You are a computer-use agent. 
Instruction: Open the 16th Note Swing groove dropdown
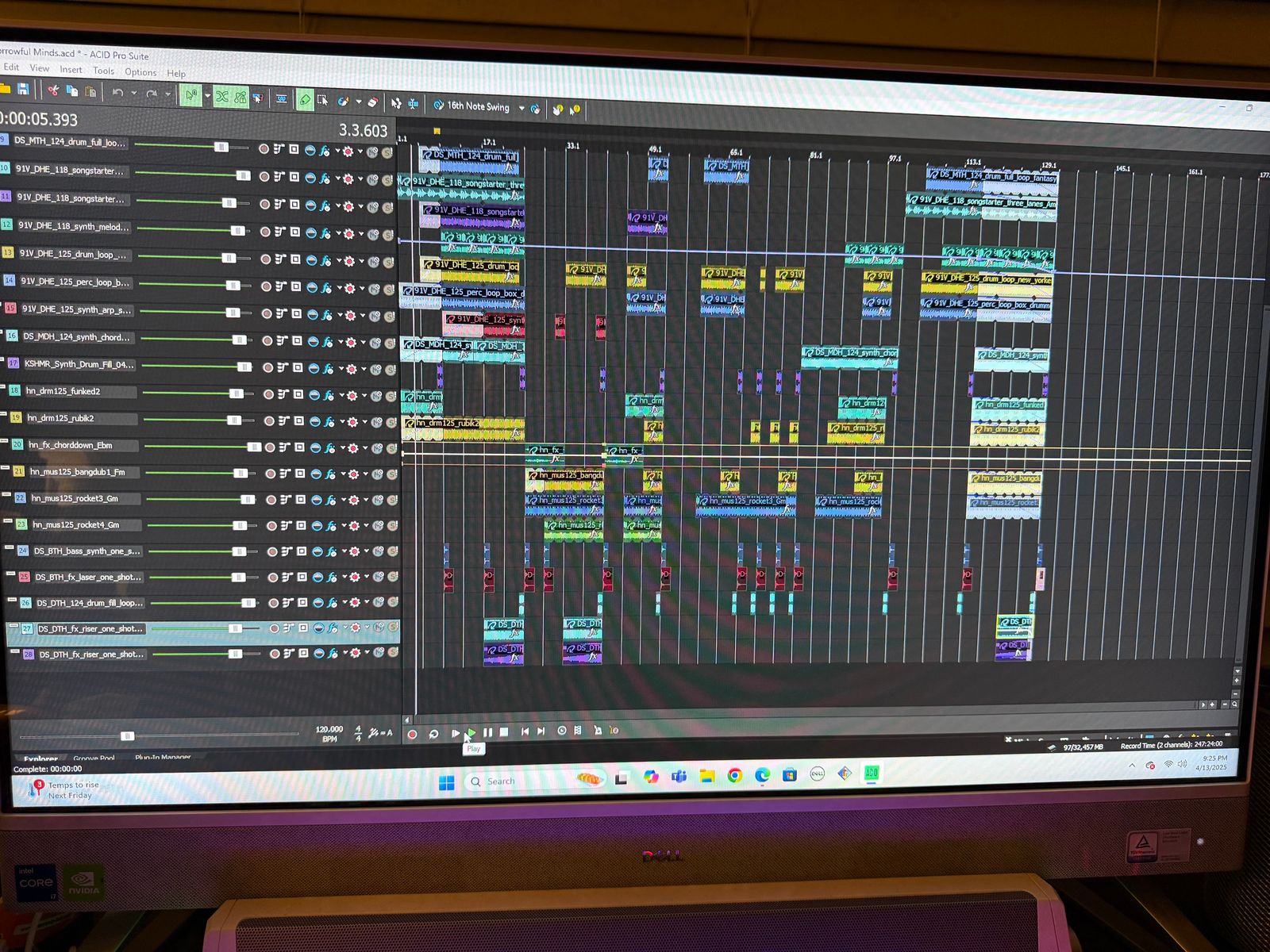tap(521, 108)
